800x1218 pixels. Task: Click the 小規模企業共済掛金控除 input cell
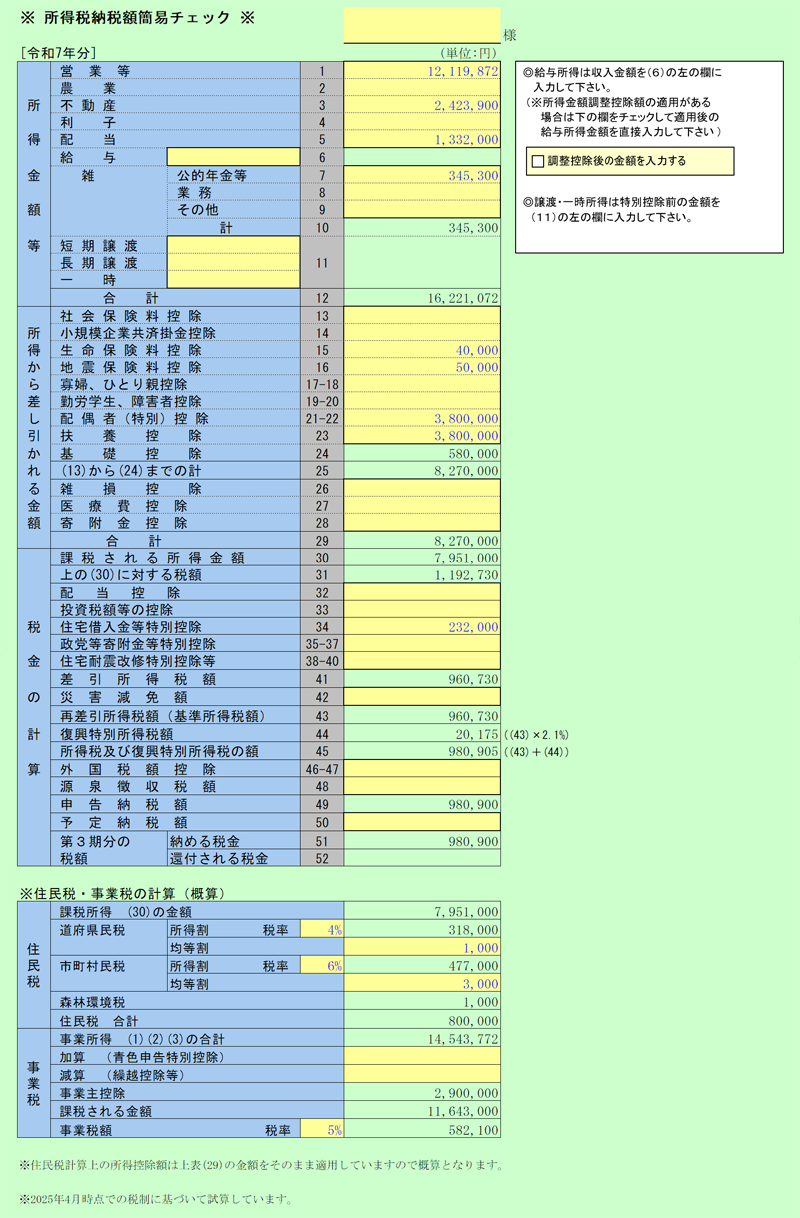pos(422,333)
